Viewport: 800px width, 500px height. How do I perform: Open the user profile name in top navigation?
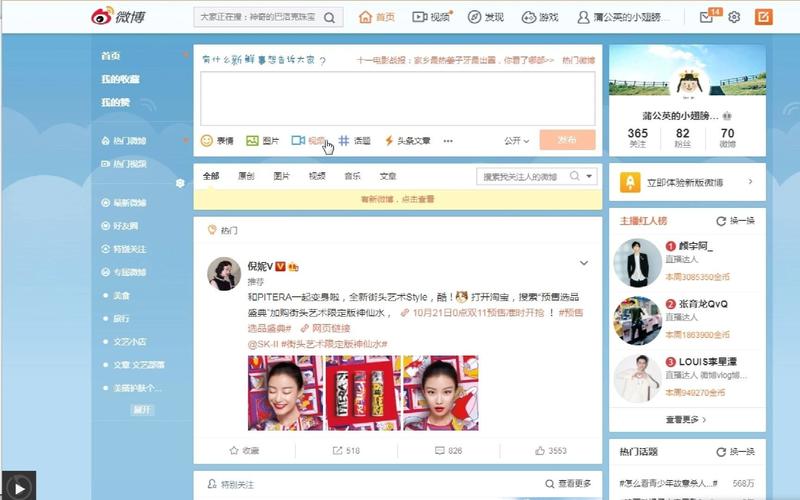click(x=622, y=17)
